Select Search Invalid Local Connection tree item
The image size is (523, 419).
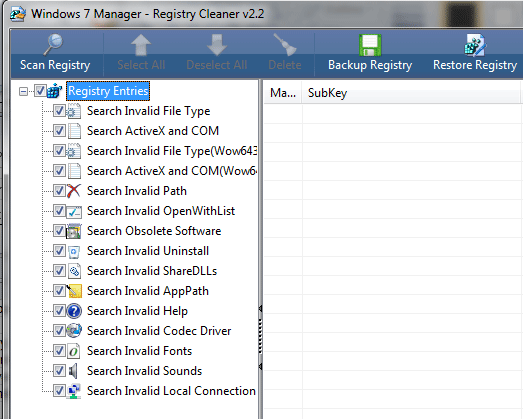click(x=171, y=391)
